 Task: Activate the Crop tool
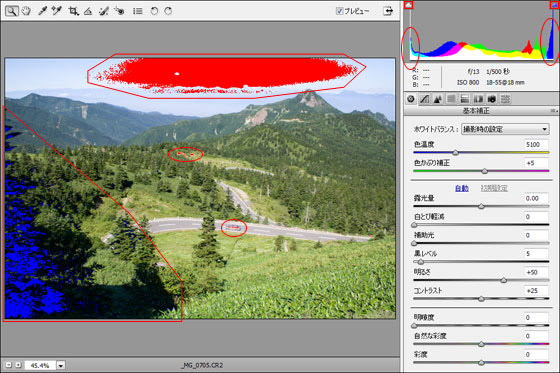74,11
